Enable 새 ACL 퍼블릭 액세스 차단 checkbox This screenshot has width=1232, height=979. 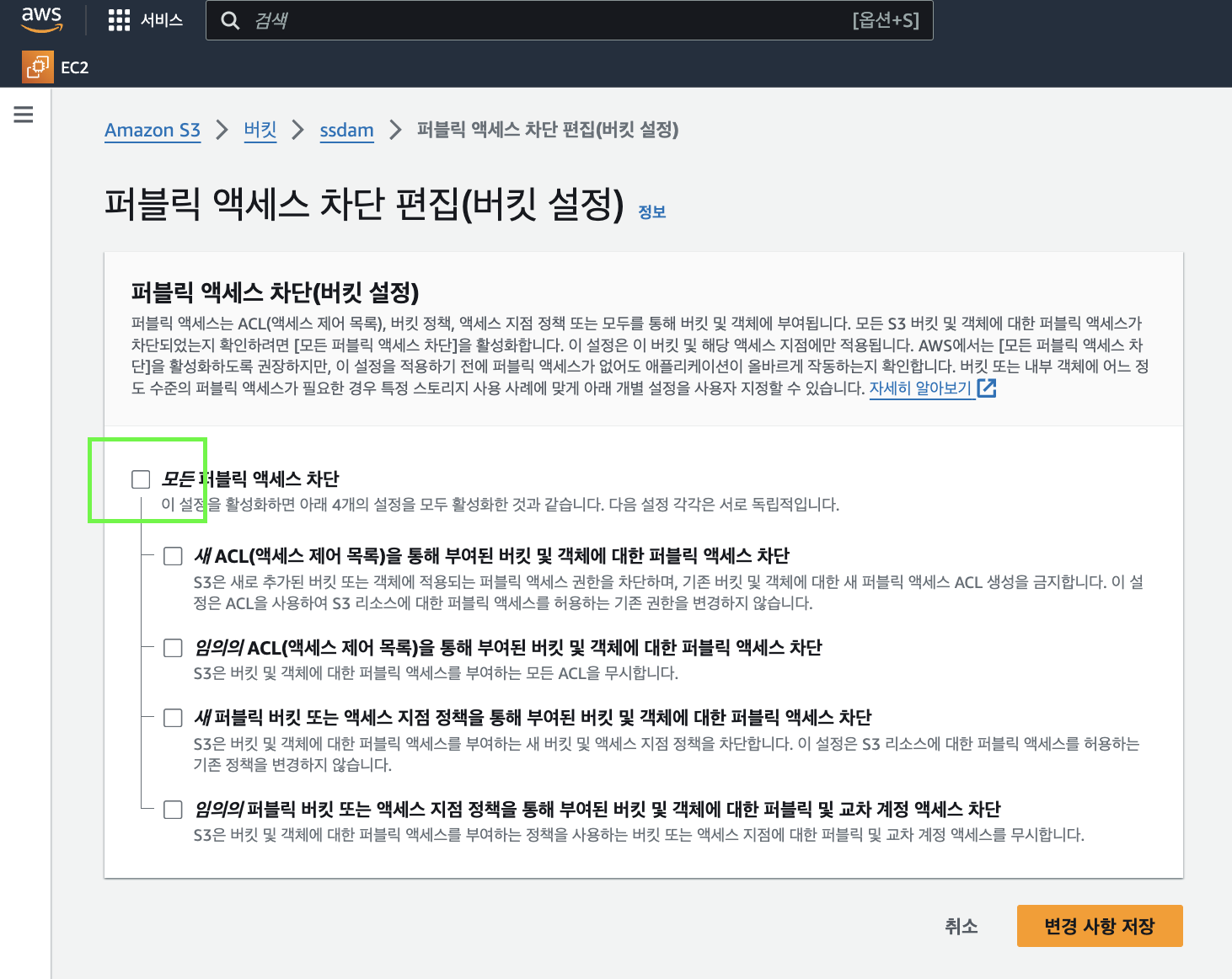[173, 556]
